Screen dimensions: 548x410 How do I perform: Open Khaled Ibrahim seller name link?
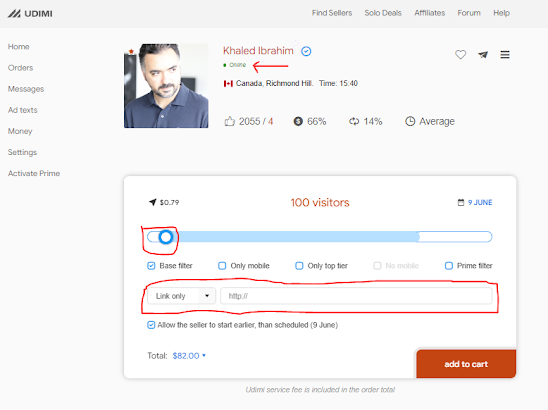pos(258,51)
